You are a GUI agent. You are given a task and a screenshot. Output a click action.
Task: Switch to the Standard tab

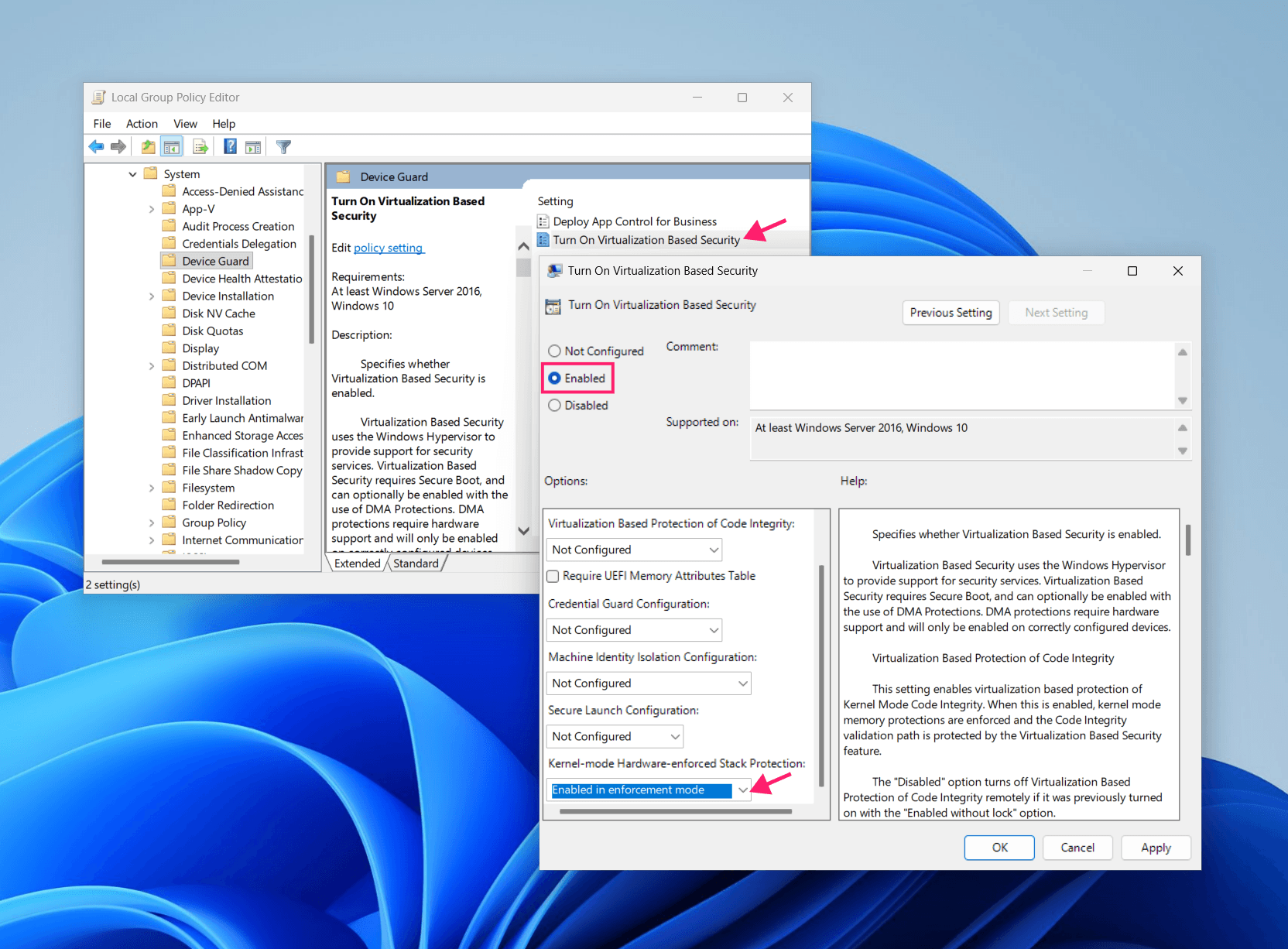[x=416, y=563]
